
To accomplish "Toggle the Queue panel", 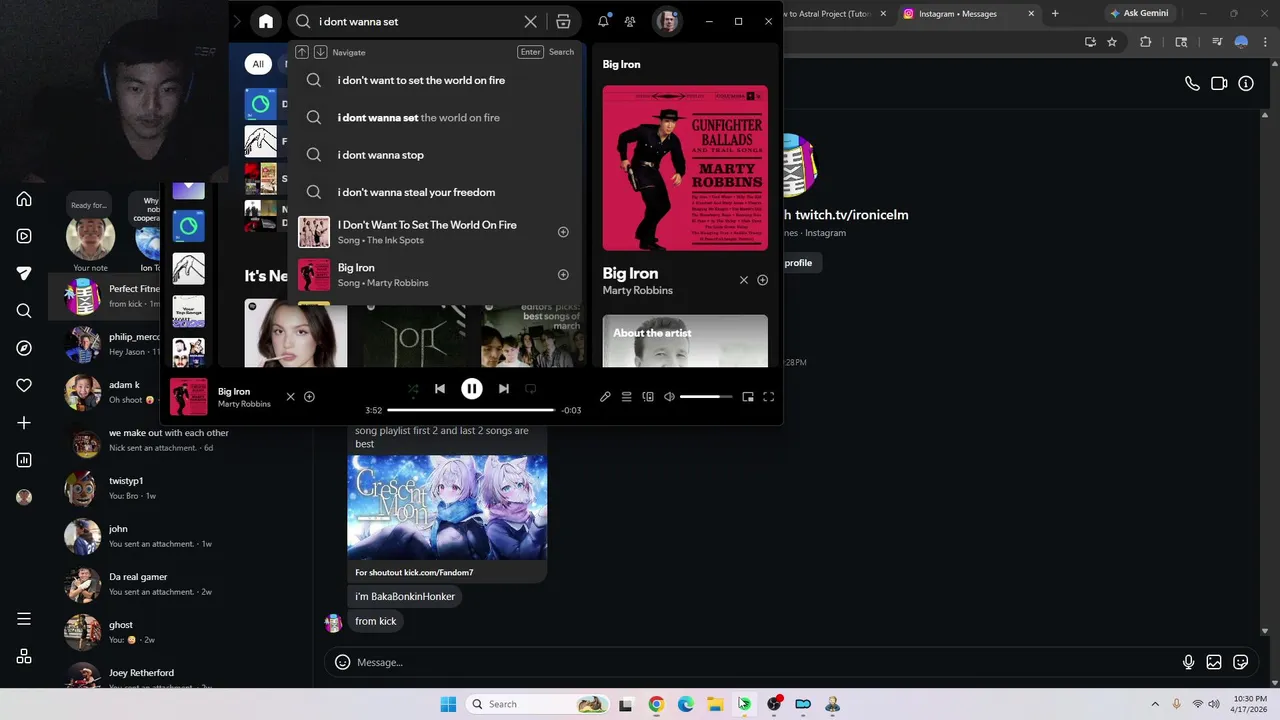I will (x=626, y=397).
